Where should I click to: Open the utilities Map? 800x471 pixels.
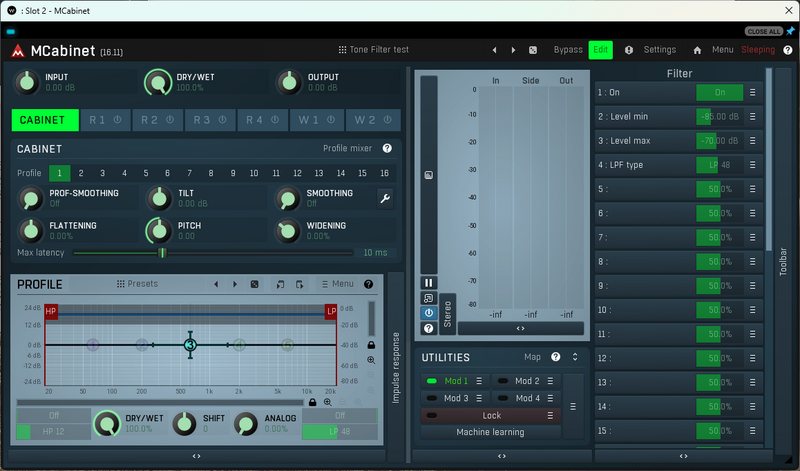tap(532, 357)
